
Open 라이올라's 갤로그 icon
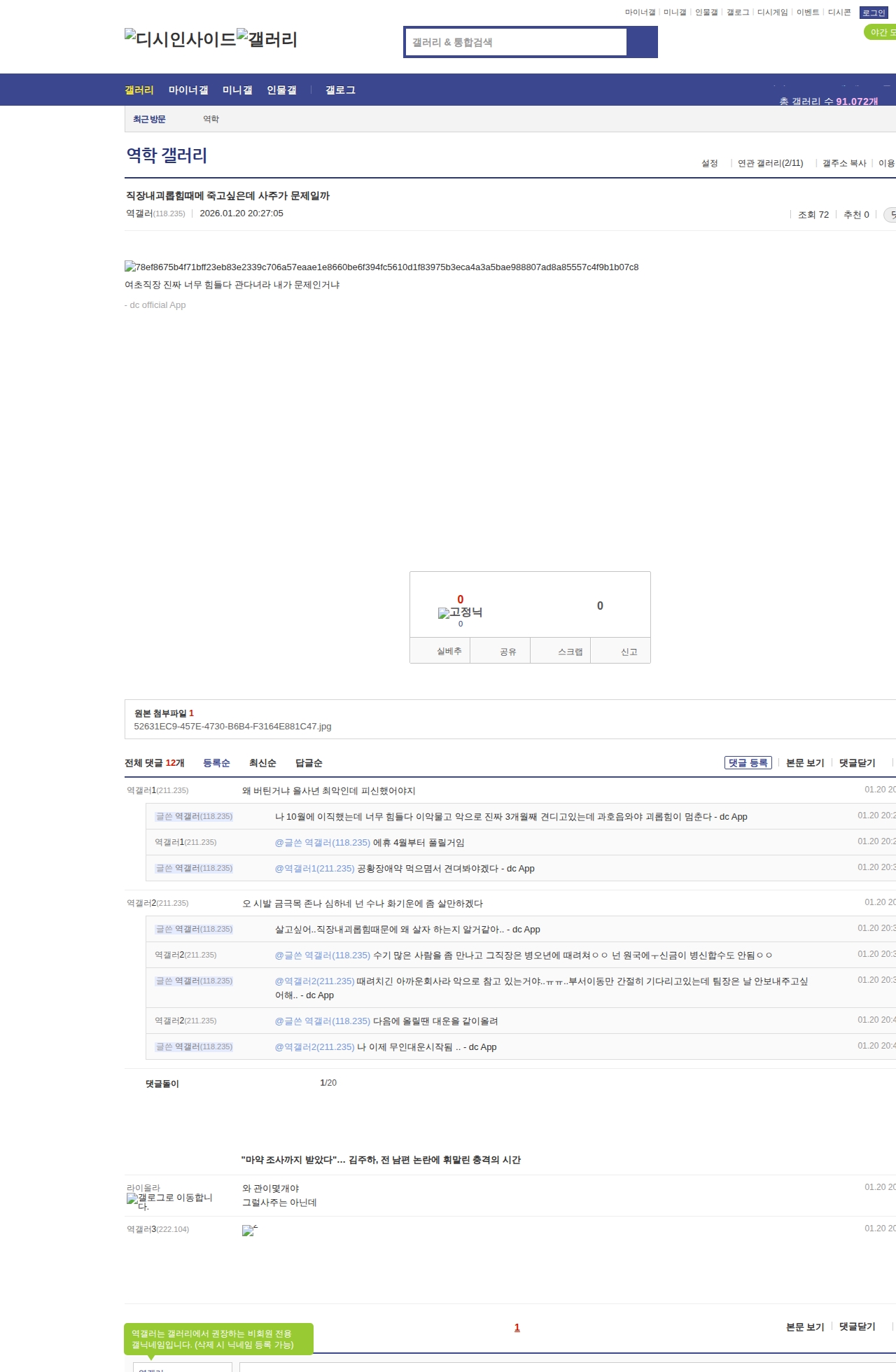[x=169, y=1201]
